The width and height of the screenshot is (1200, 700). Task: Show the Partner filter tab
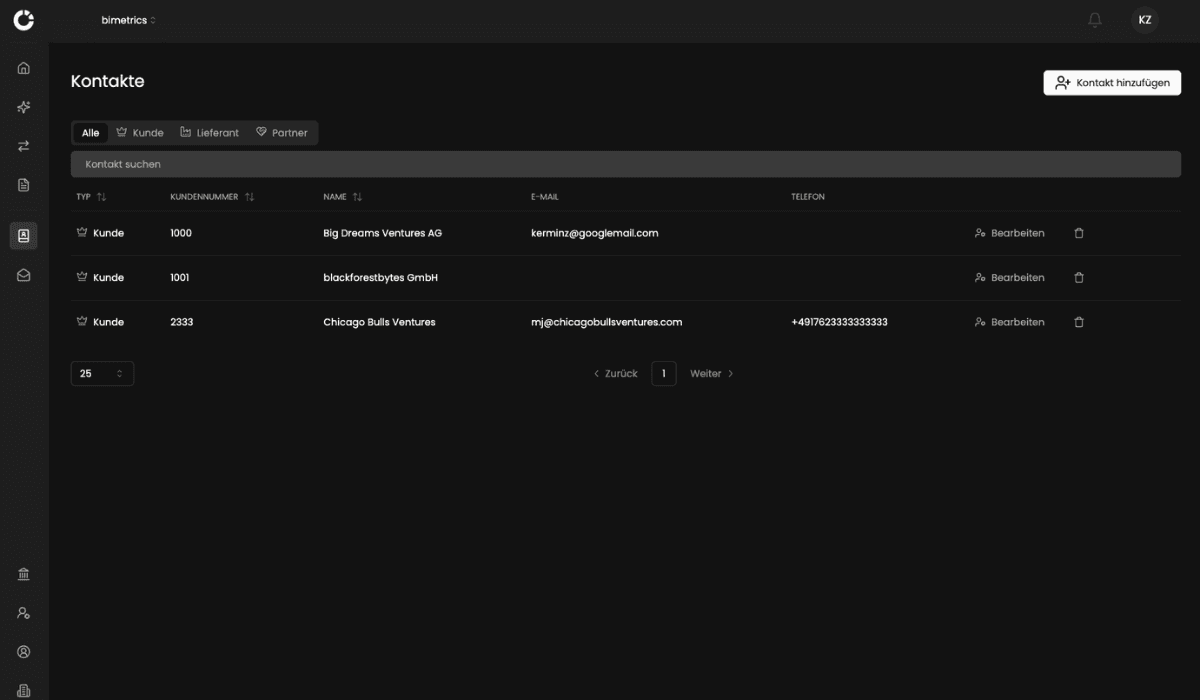pos(281,133)
